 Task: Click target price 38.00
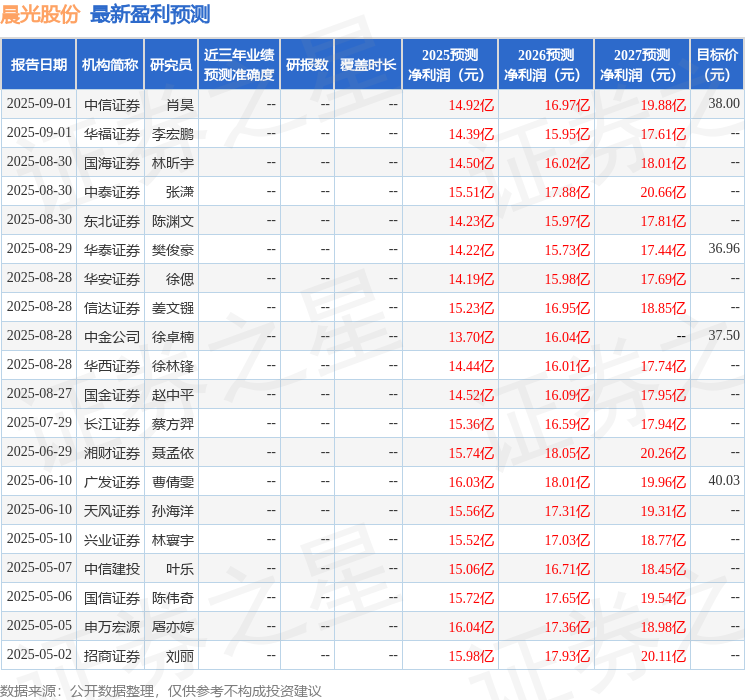(724, 104)
